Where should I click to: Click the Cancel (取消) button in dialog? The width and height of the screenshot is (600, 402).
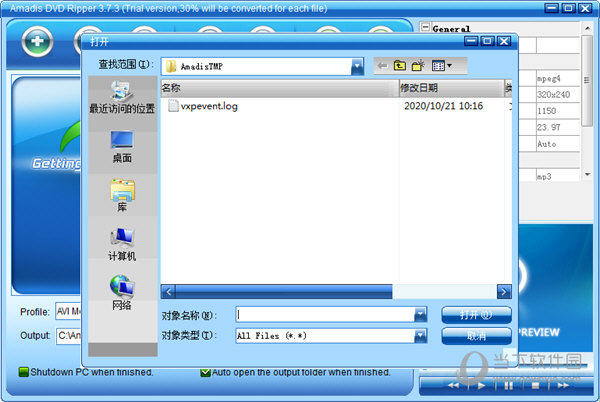(476, 336)
